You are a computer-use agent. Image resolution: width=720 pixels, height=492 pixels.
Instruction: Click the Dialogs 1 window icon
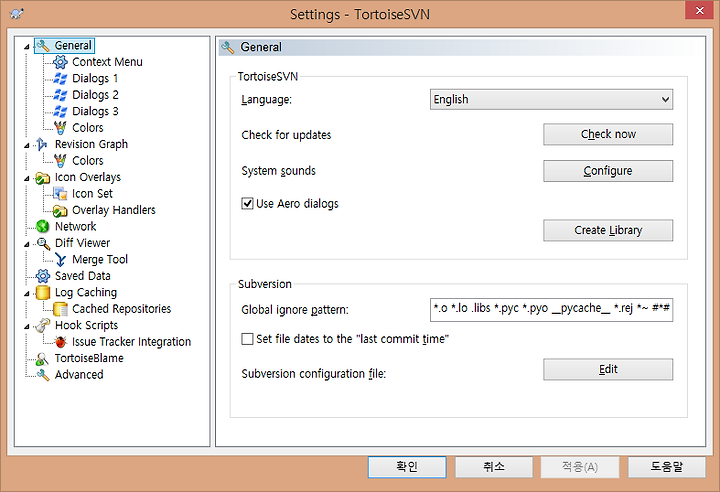point(60,79)
